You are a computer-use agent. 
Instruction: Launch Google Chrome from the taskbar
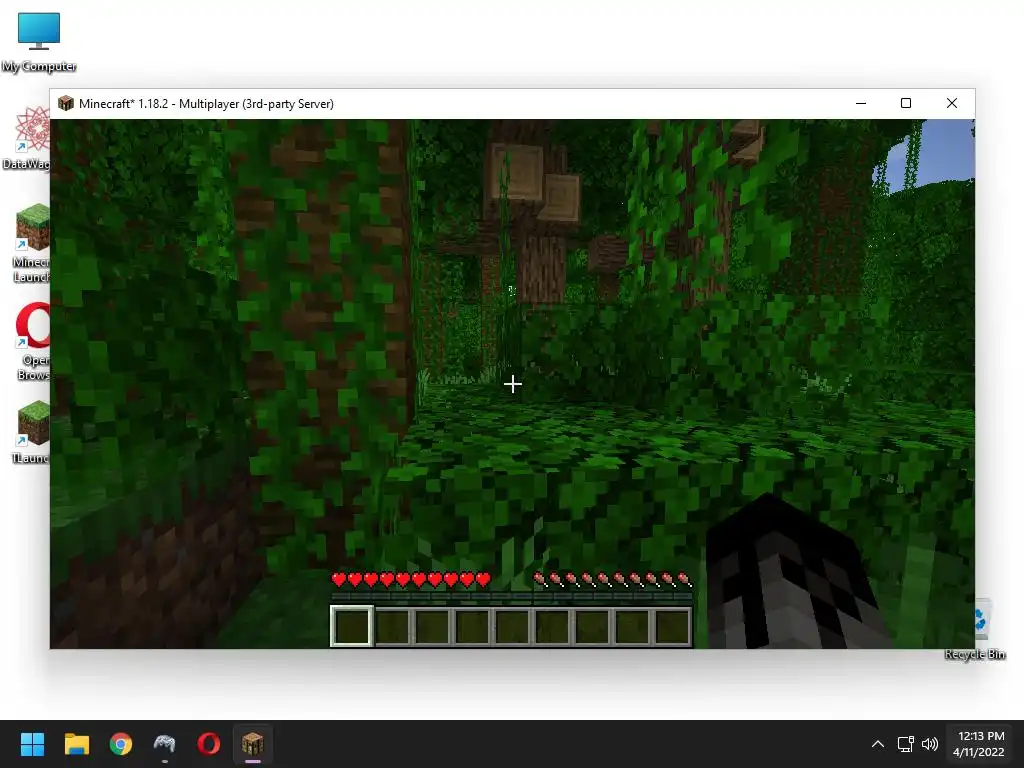[121, 744]
